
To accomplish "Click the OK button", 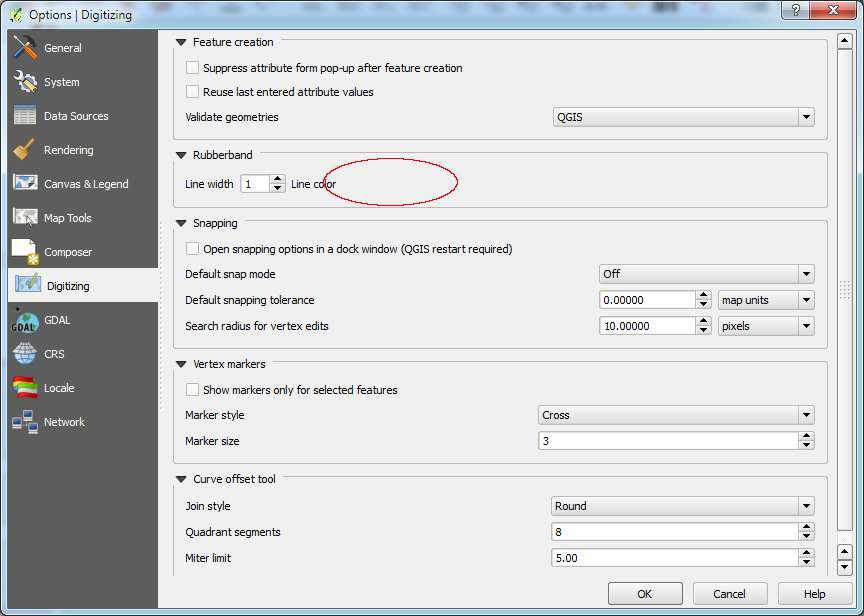I will tap(645, 593).
